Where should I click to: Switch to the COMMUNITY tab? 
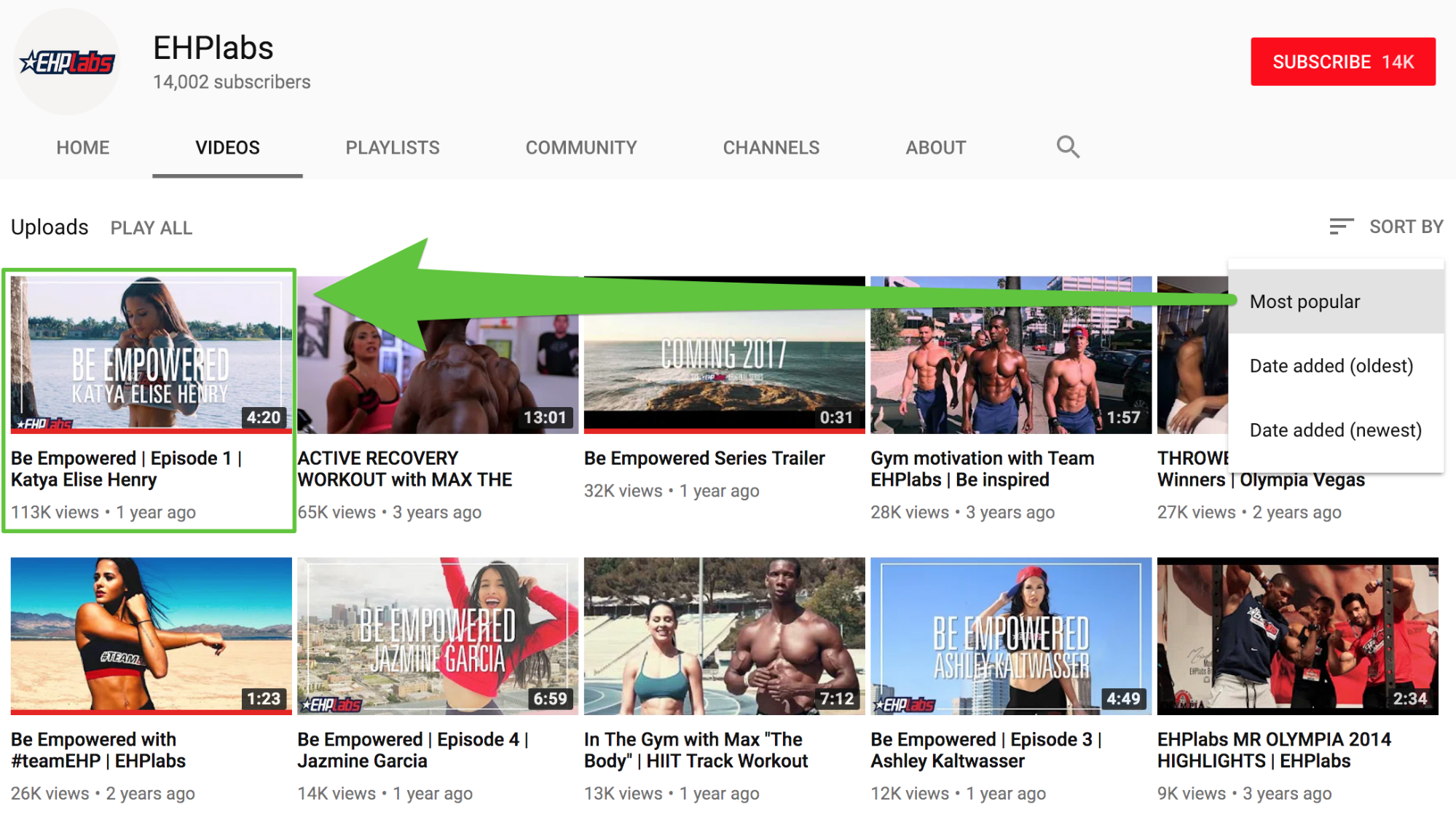(581, 148)
